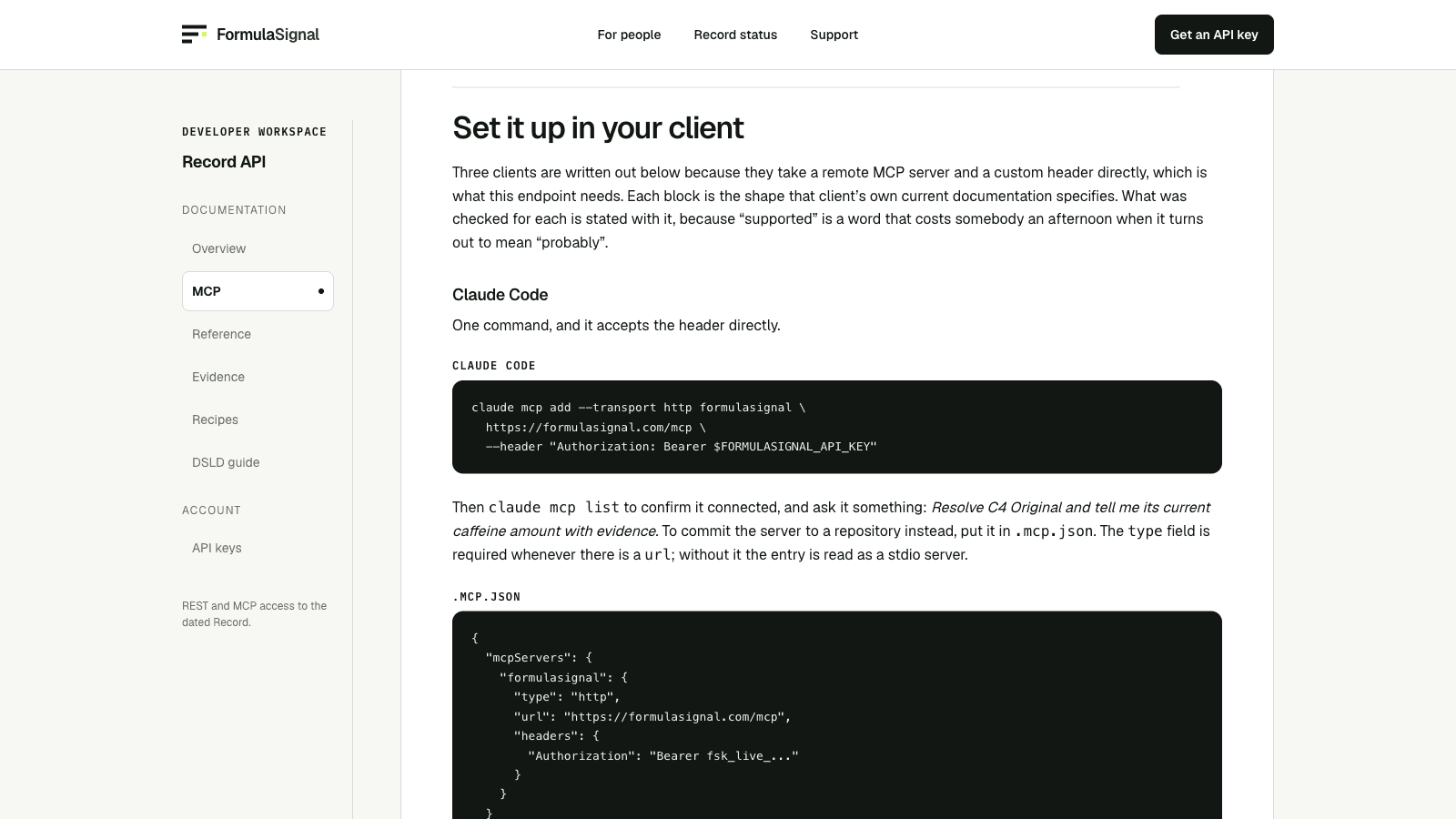The image size is (1456, 819).
Task: Click the inline 'claude mcp list' code
Action: (x=553, y=508)
